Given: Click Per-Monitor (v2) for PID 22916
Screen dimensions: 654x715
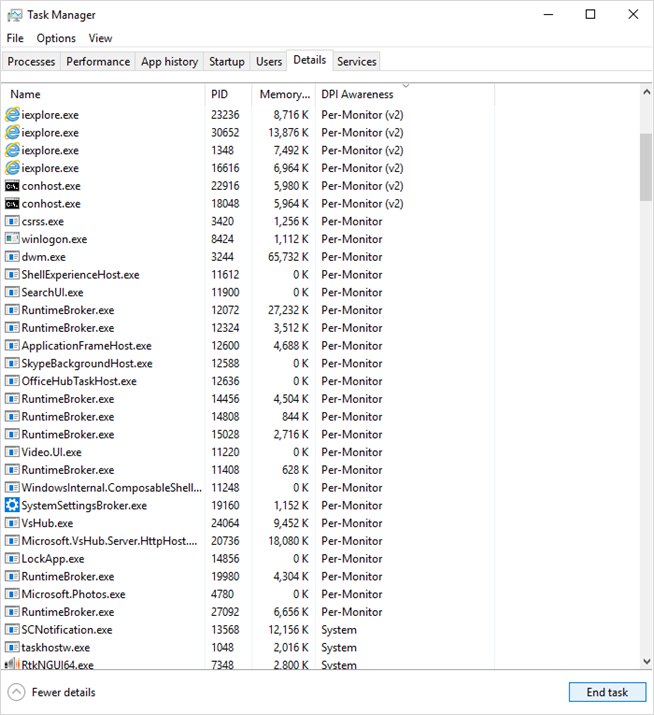Looking at the screenshot, I should [362, 186].
